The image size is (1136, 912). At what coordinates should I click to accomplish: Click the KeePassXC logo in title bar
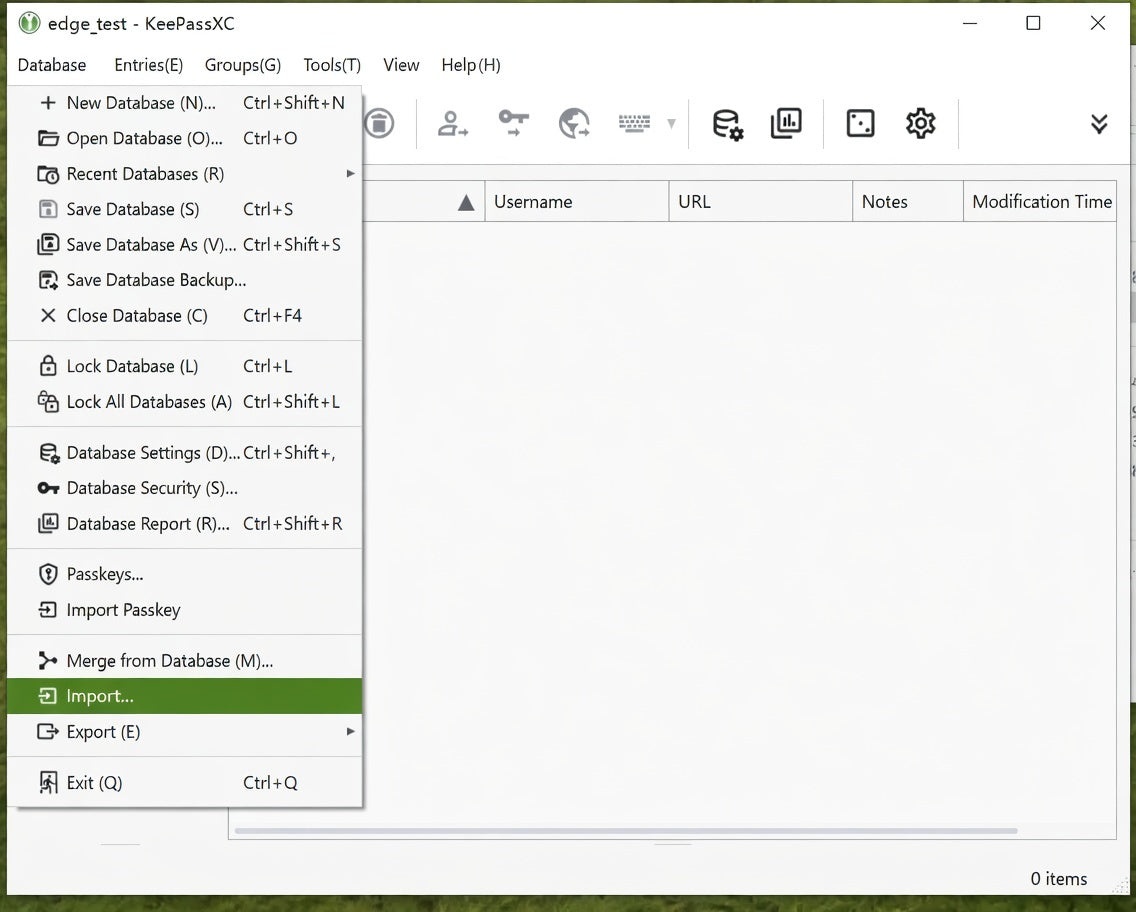coord(29,23)
